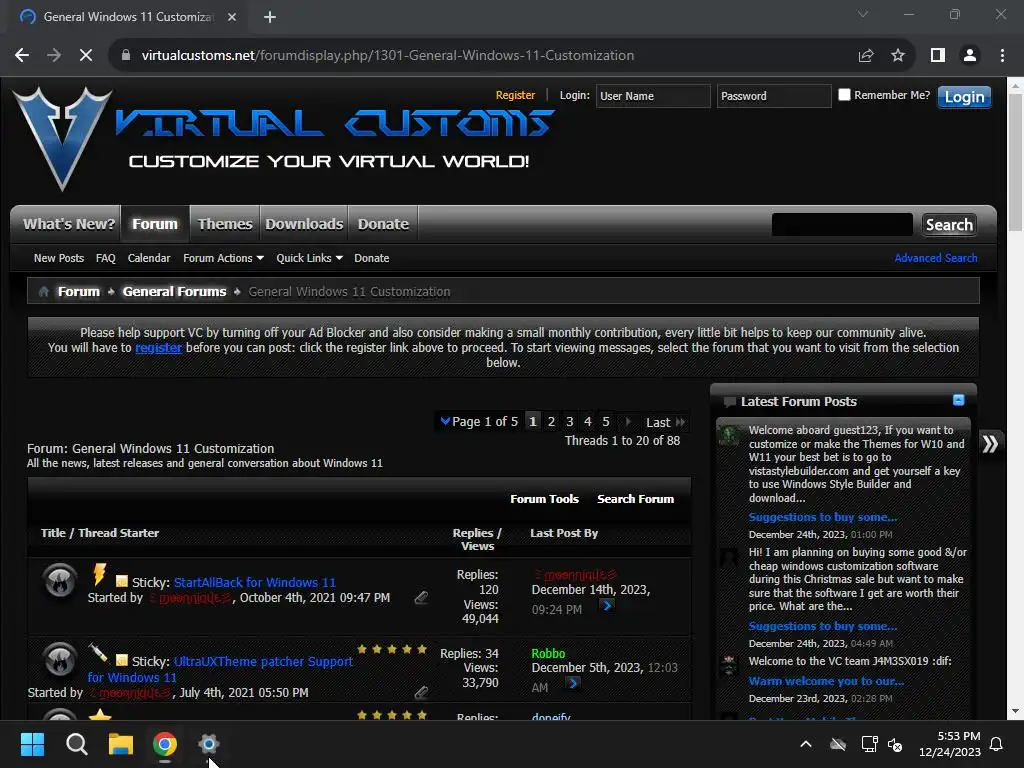Open the tab search chevron in Chrome
Image resolution: width=1024 pixels, height=768 pixels.
863,14
